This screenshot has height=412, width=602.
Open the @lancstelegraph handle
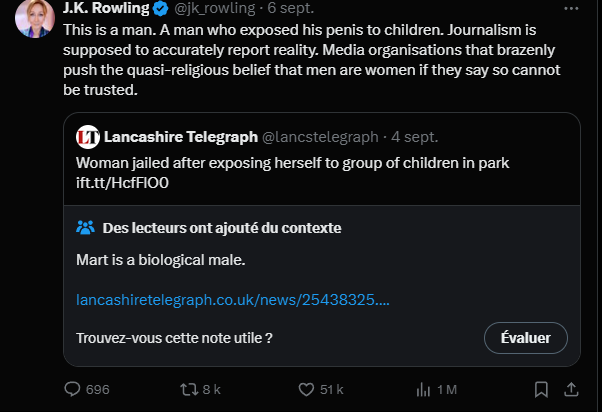(x=320, y=136)
